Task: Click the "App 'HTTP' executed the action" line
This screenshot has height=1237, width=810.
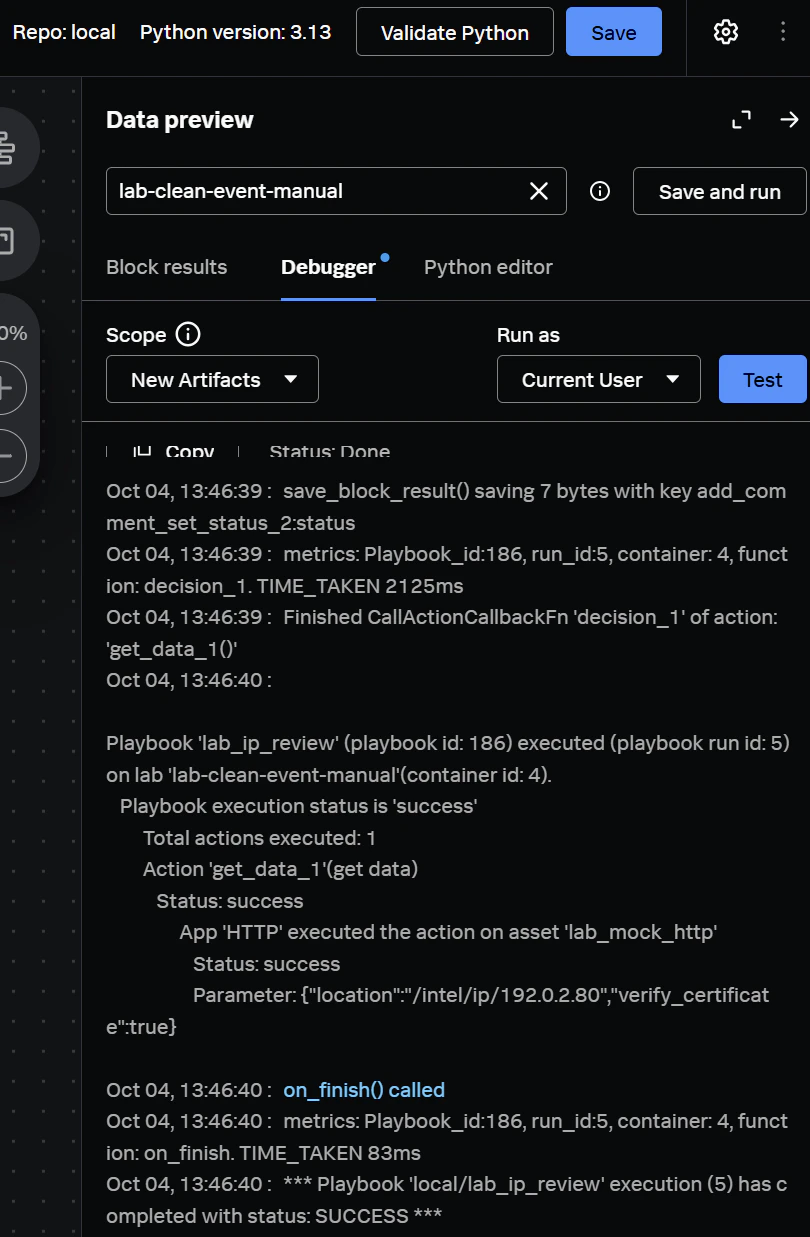Action: click(449, 932)
